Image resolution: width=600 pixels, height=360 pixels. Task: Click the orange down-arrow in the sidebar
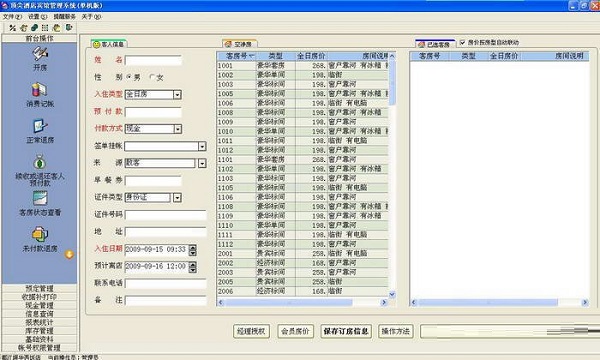pyautogui.click(x=69, y=254)
